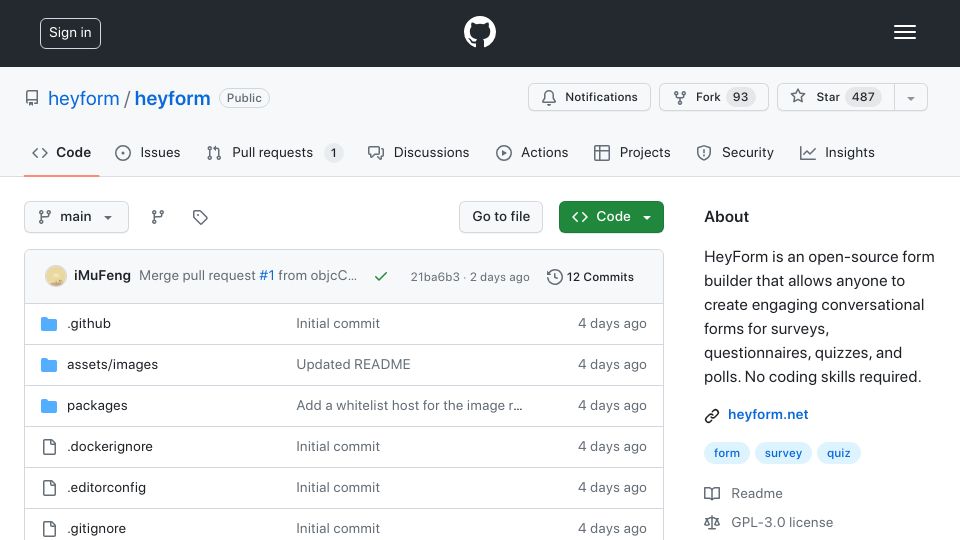This screenshot has width=960, height=540.
Task: Click the license scale icon
Action: 712,522
